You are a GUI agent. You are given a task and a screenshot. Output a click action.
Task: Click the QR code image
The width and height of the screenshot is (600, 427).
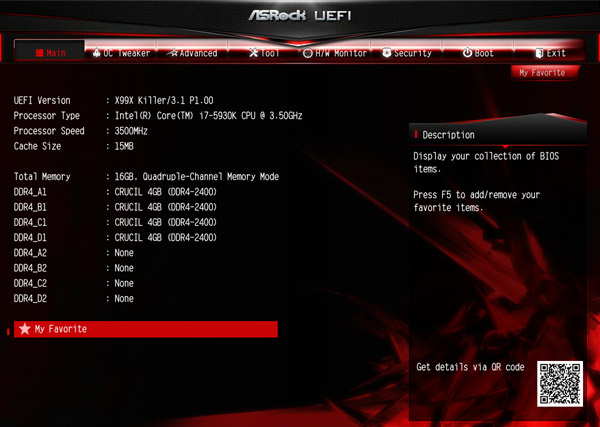(x=560, y=384)
